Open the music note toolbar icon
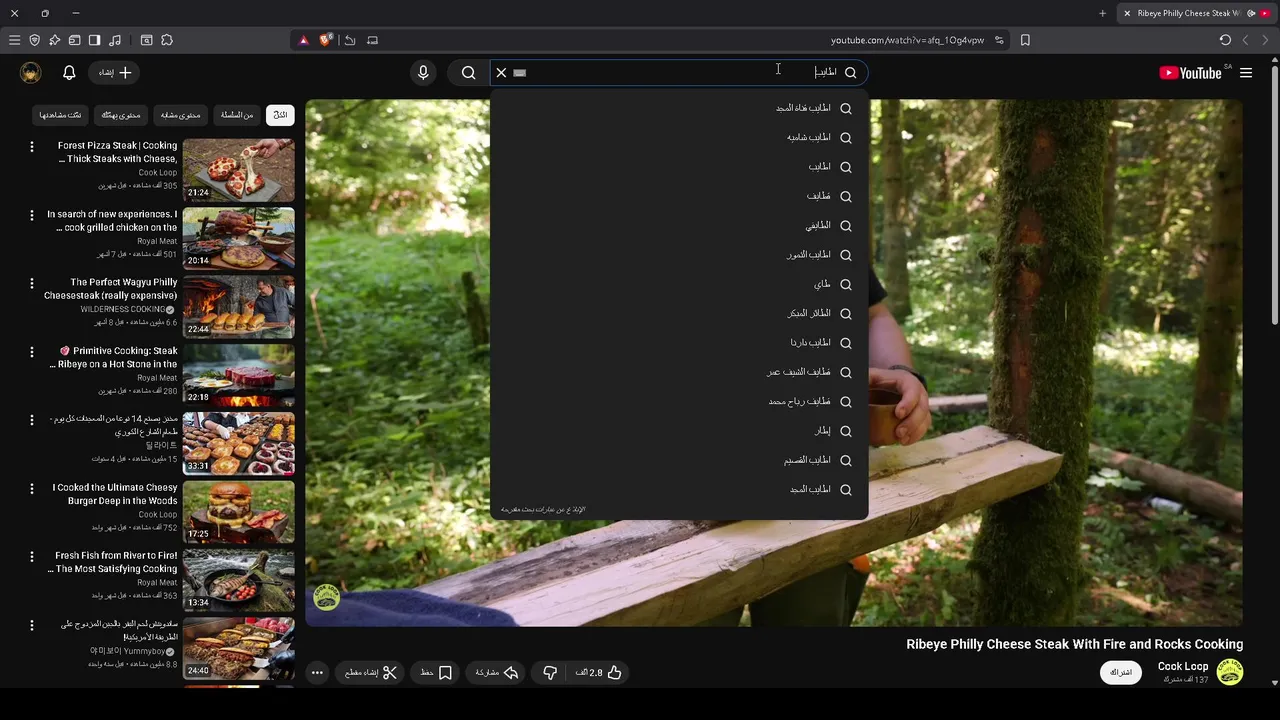 point(114,40)
